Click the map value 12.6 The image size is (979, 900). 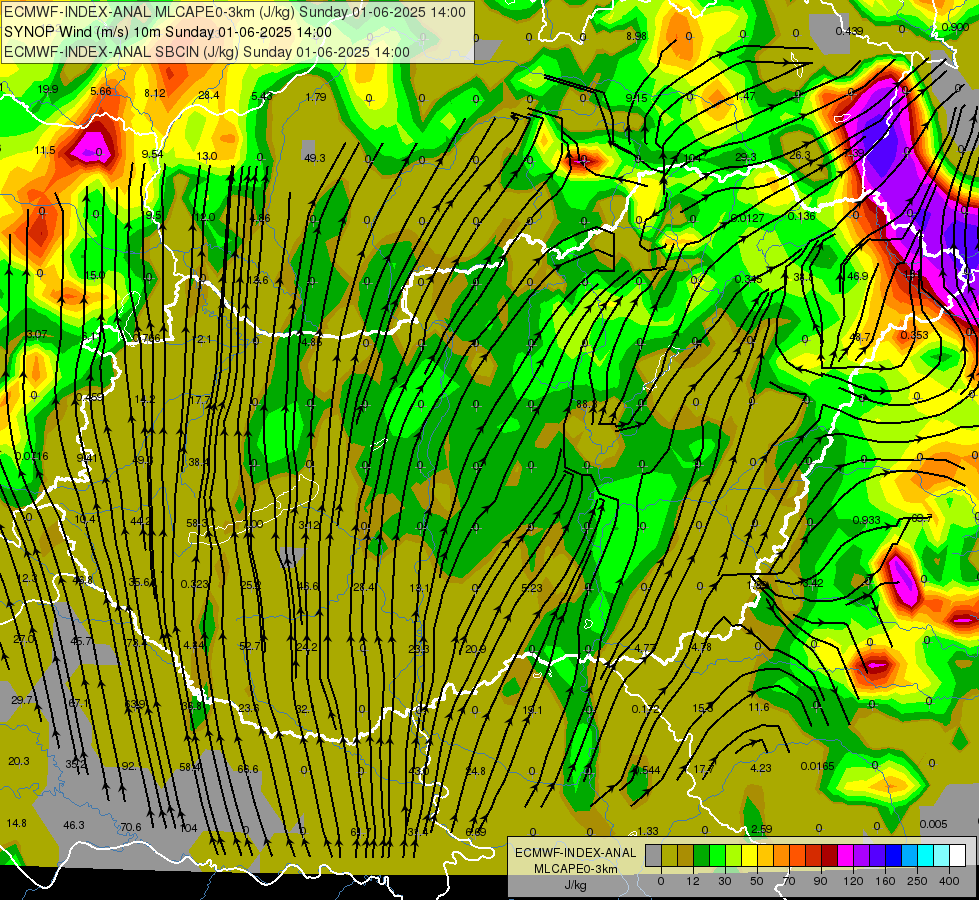pos(258,280)
